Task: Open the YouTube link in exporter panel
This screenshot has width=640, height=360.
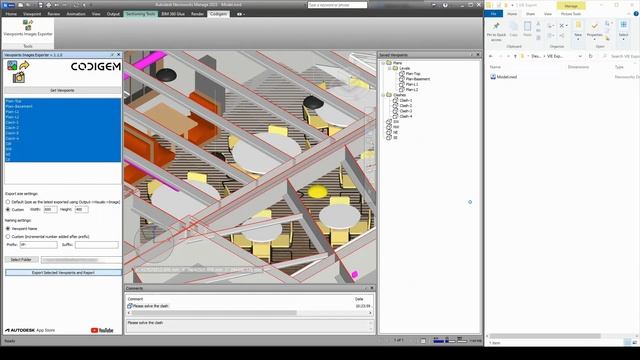Action: [x=102, y=330]
